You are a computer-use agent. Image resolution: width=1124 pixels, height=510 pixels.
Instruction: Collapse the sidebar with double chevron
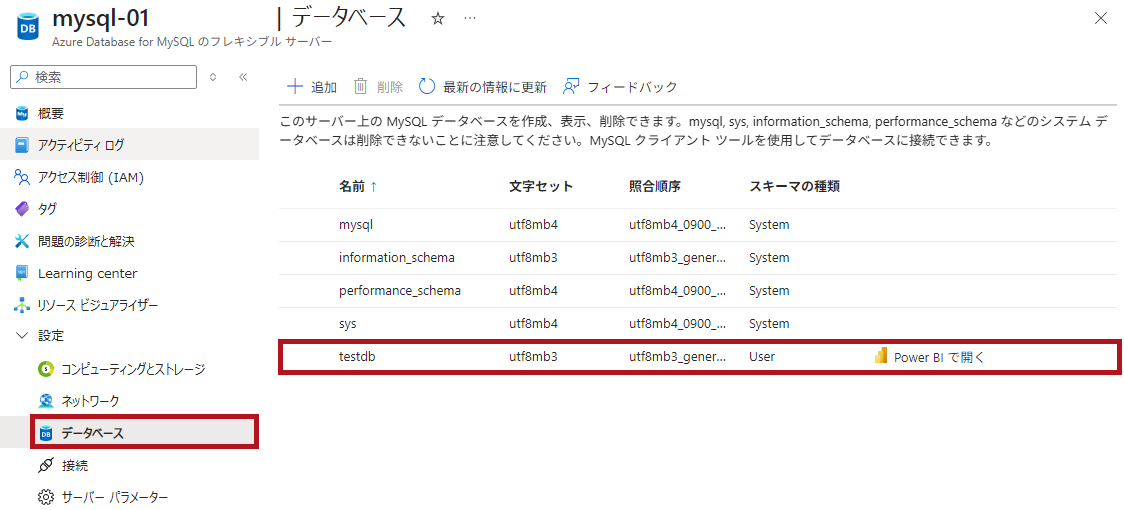(242, 77)
